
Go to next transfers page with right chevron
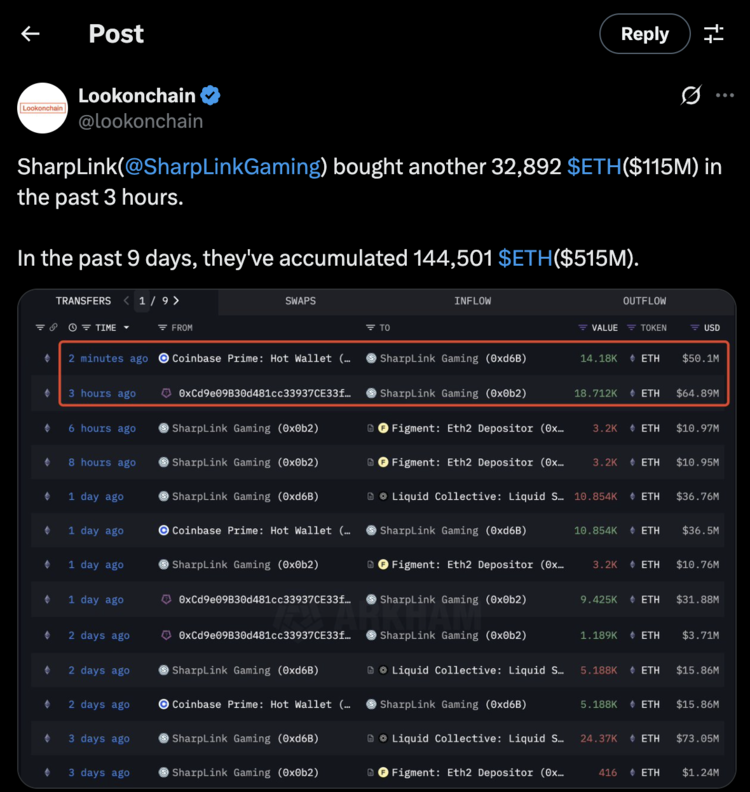(176, 301)
